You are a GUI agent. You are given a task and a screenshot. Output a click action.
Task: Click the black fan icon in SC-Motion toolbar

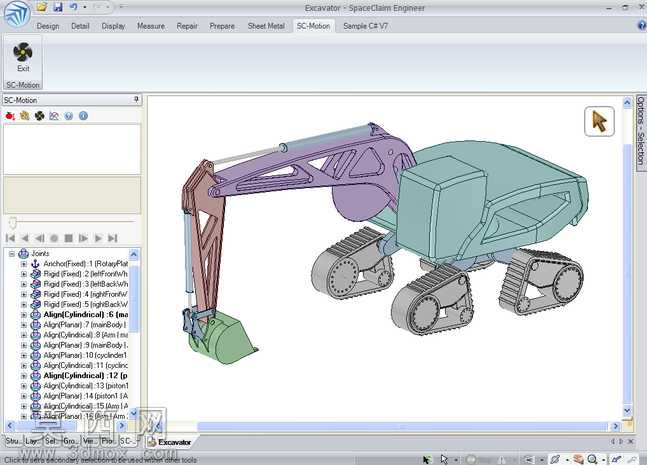pyautogui.click(x=39, y=116)
